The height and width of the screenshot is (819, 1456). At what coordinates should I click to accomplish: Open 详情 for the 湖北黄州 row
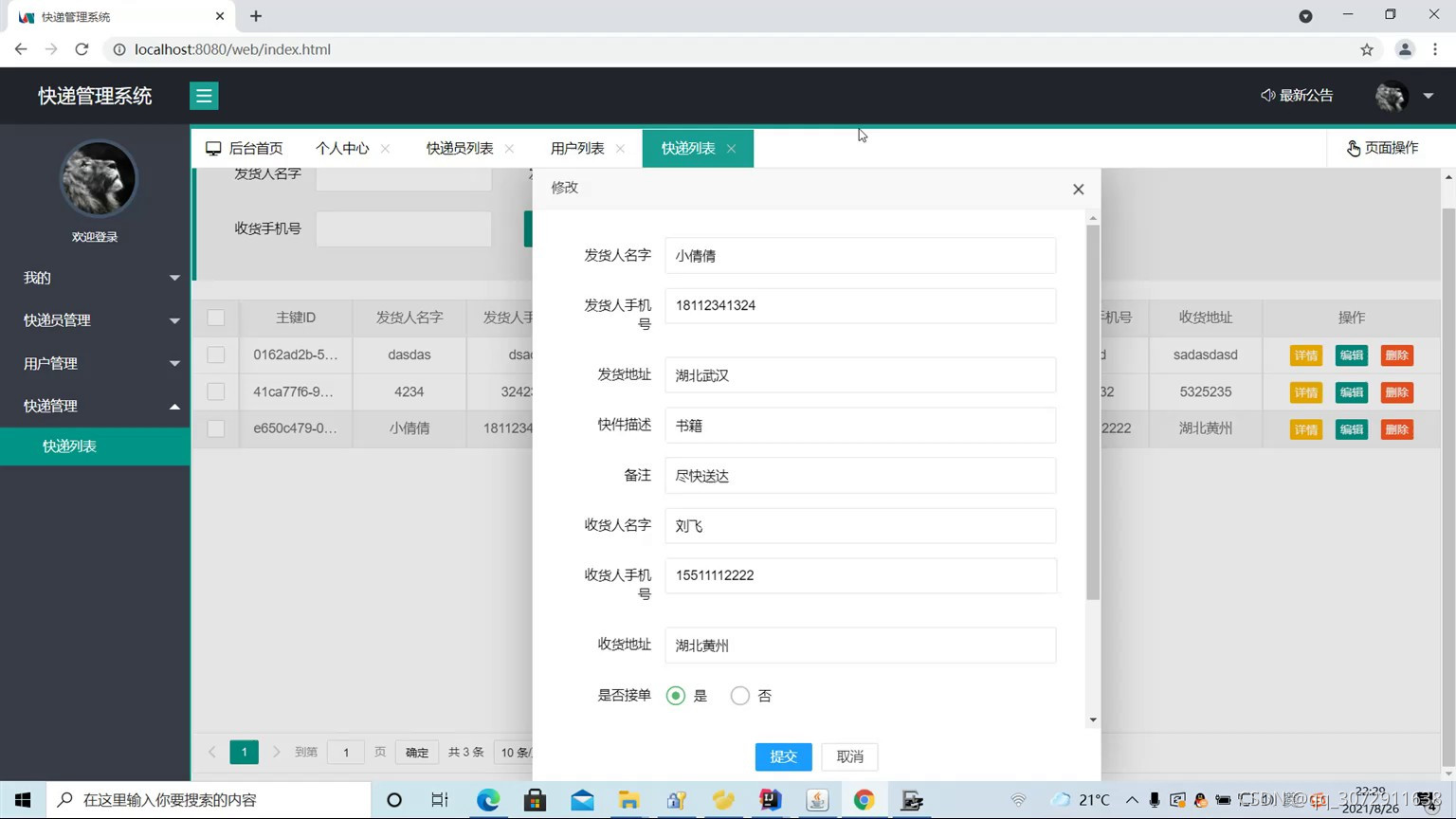(1306, 429)
